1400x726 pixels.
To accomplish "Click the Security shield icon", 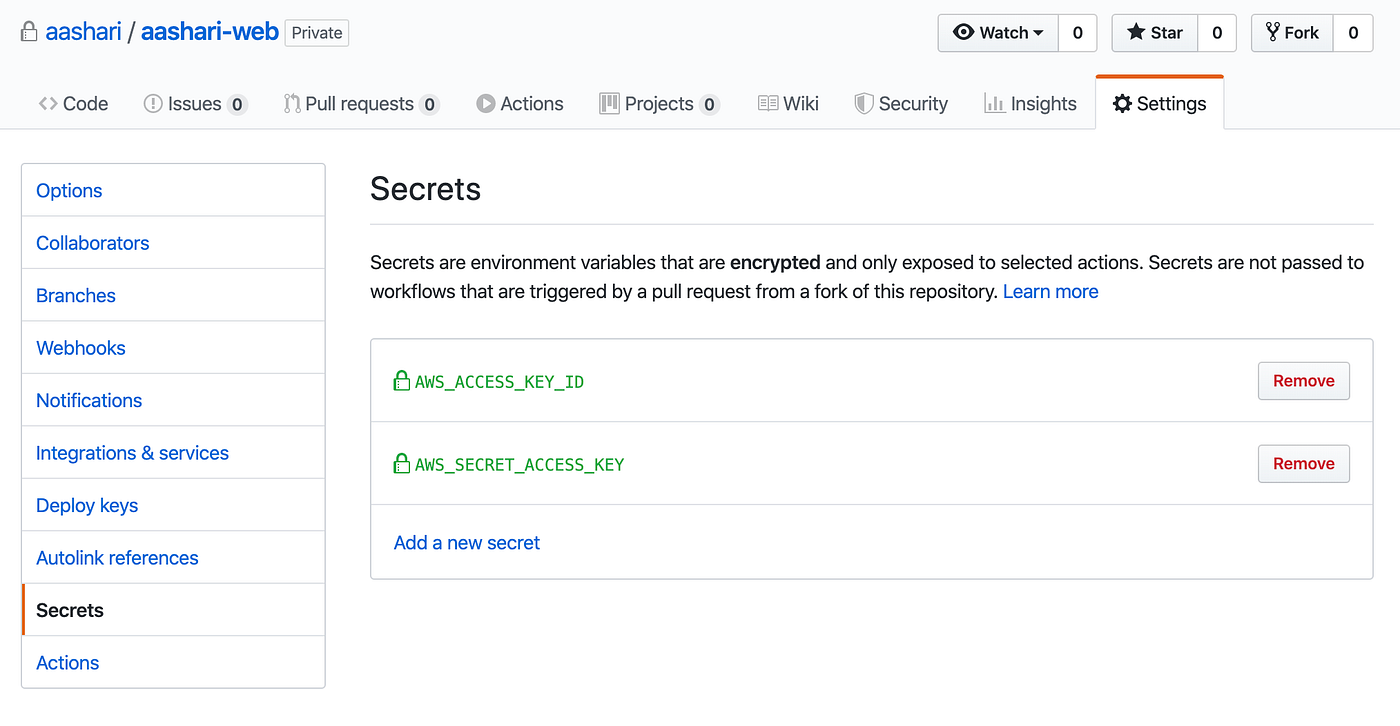I will click(x=864, y=104).
